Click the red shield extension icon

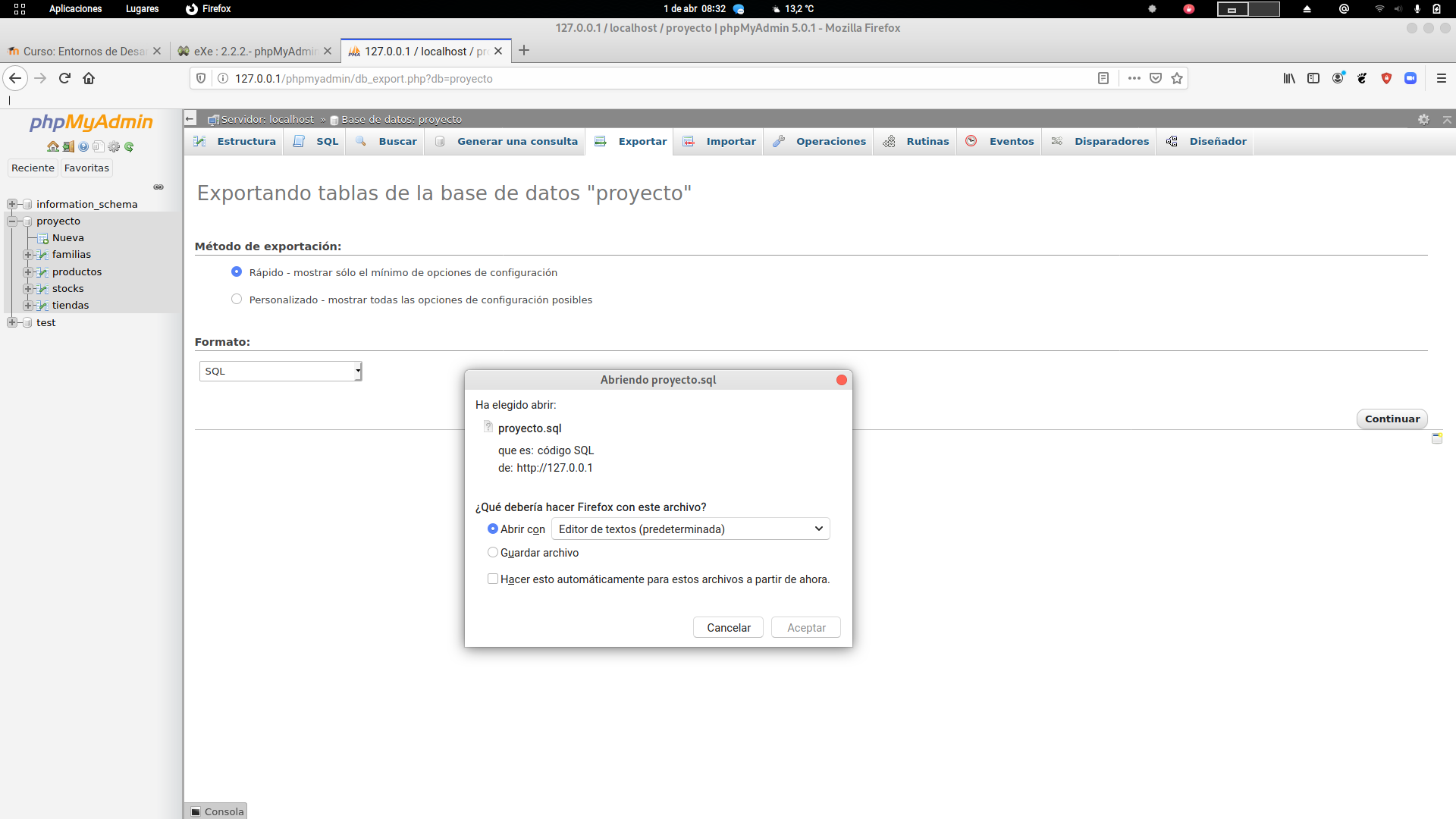[1387, 78]
